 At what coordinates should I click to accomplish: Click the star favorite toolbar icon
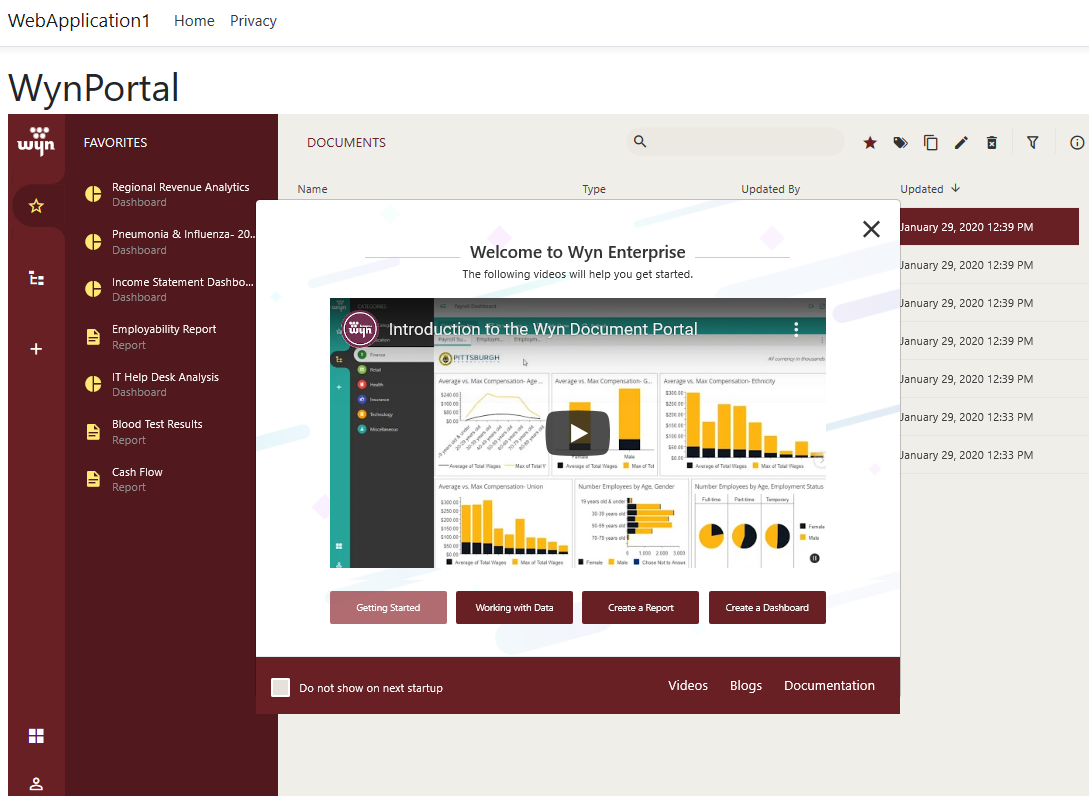click(870, 143)
